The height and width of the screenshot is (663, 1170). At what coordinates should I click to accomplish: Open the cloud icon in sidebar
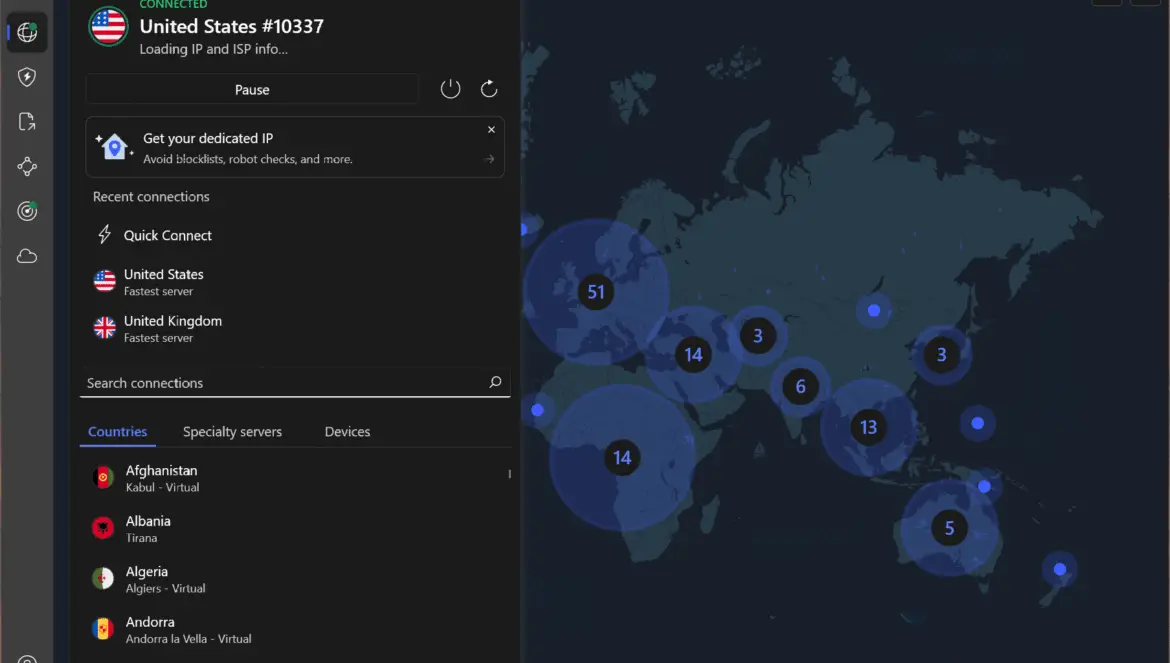(27, 257)
